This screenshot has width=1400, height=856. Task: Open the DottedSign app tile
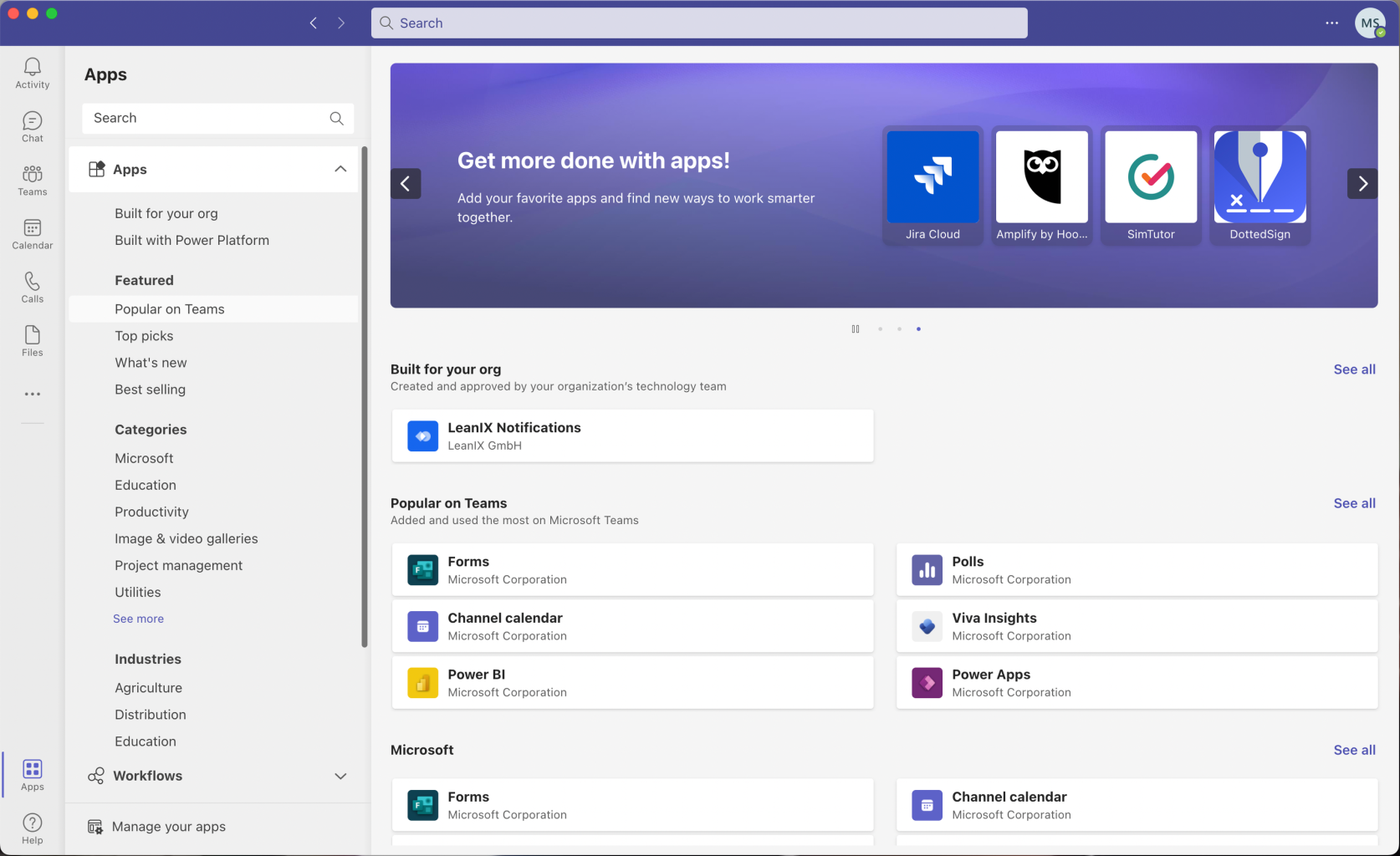pos(1260,186)
